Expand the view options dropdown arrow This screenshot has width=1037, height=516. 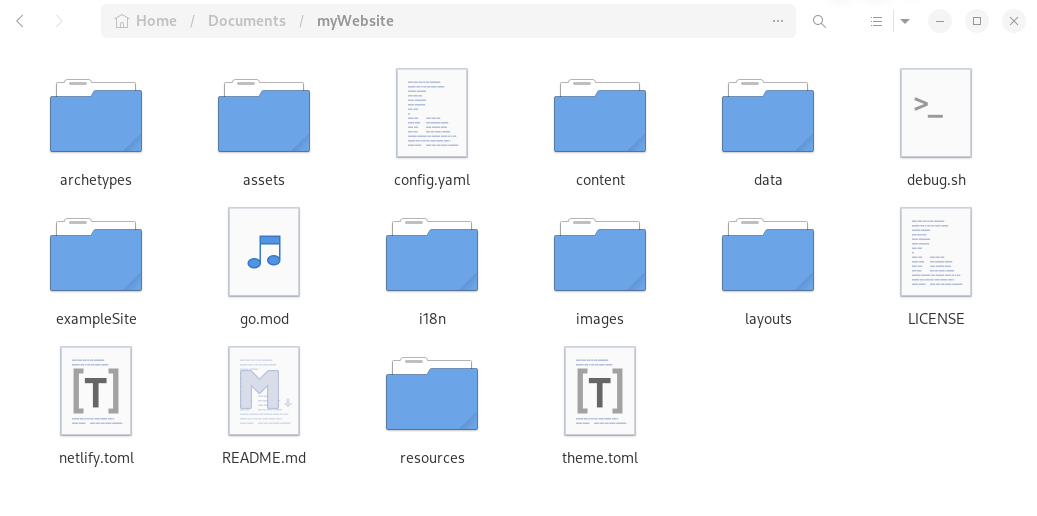(x=904, y=21)
